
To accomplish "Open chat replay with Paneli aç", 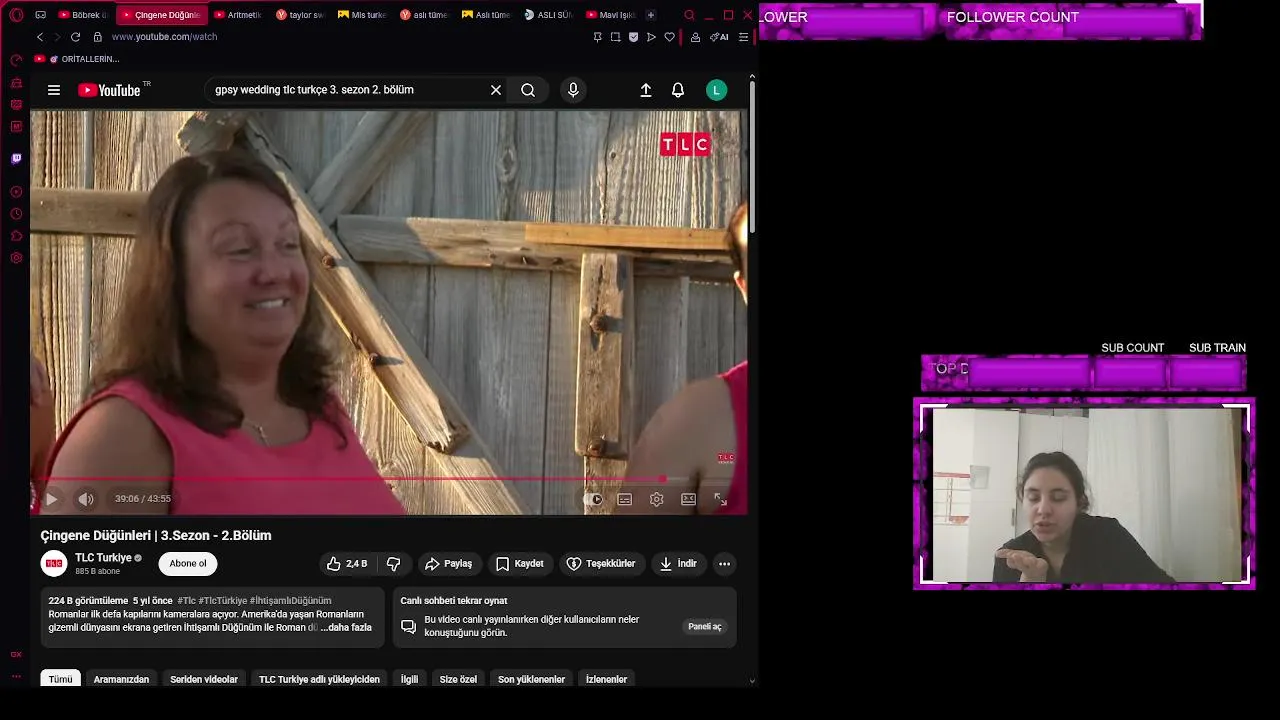I will (x=704, y=627).
